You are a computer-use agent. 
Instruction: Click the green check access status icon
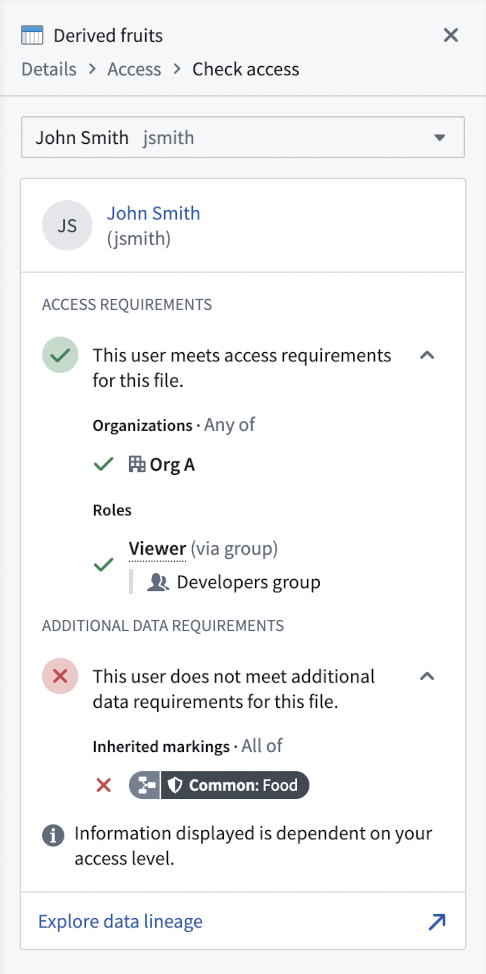[x=60, y=355]
